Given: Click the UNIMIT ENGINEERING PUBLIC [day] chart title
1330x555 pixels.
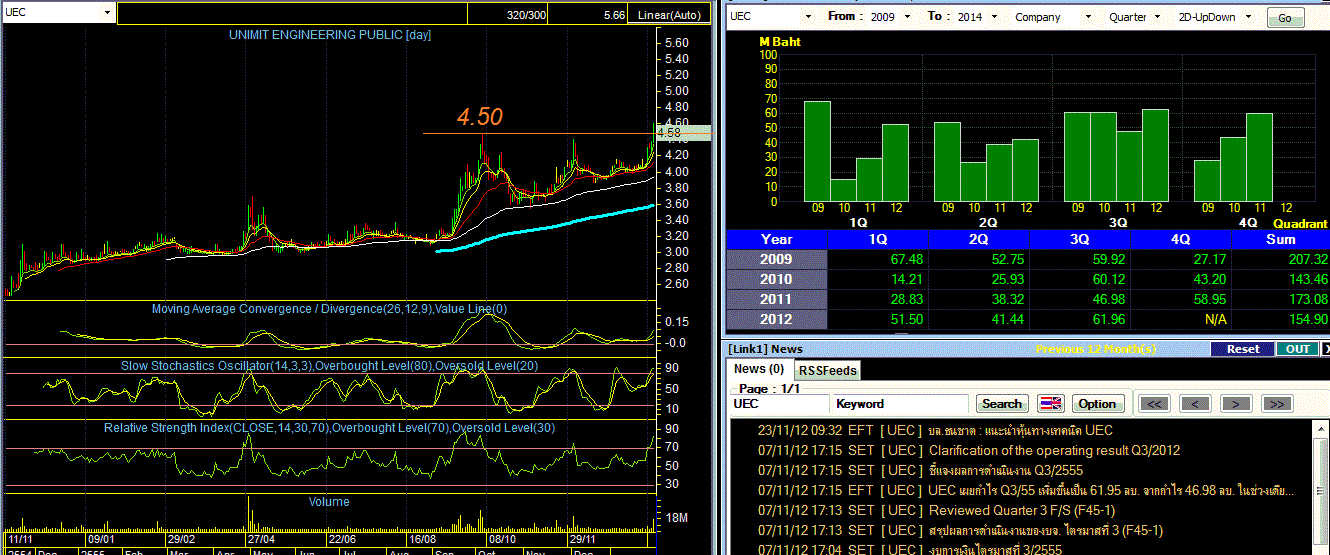Looking at the screenshot, I should click(330, 35).
